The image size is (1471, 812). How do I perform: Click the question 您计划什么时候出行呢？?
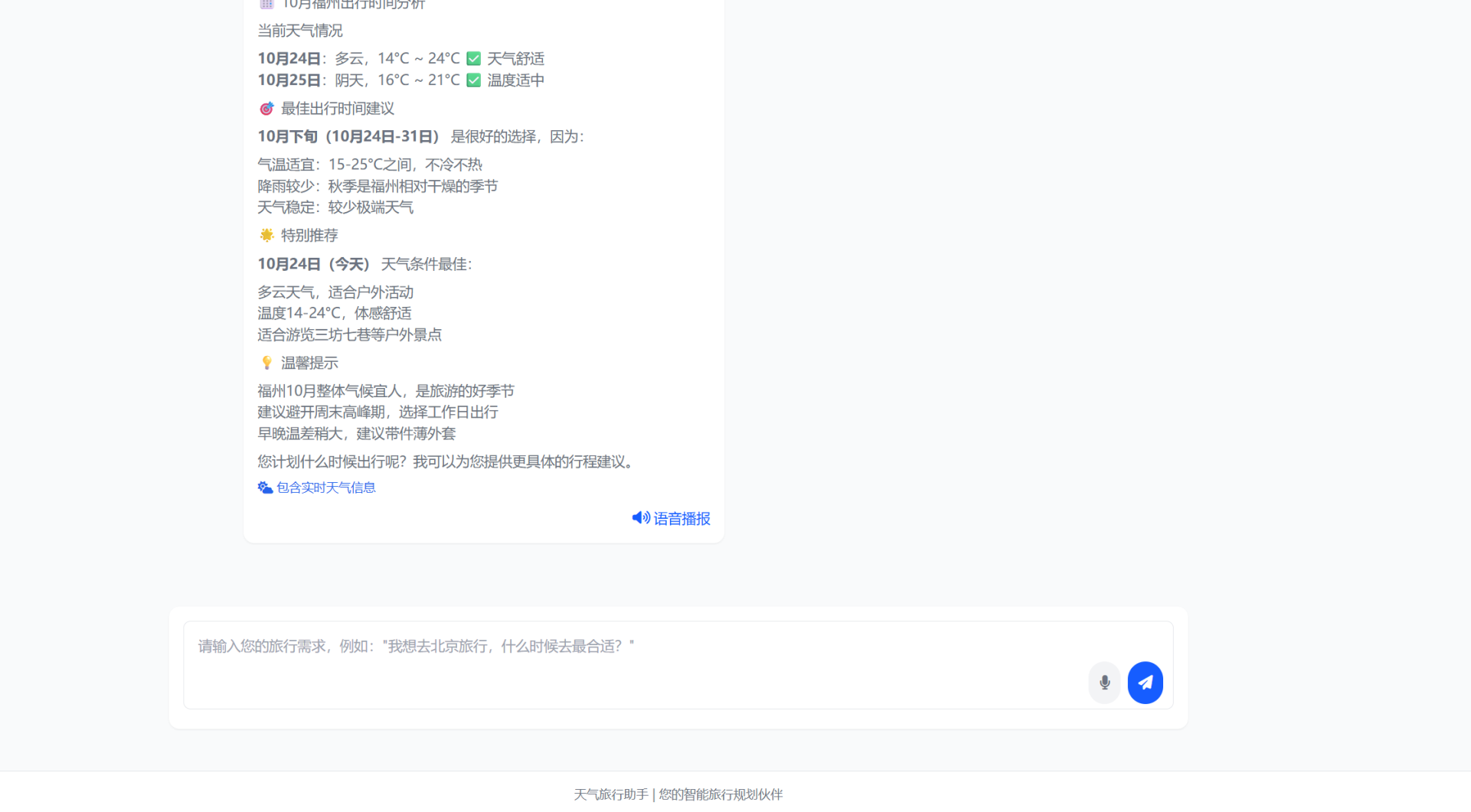click(335, 461)
